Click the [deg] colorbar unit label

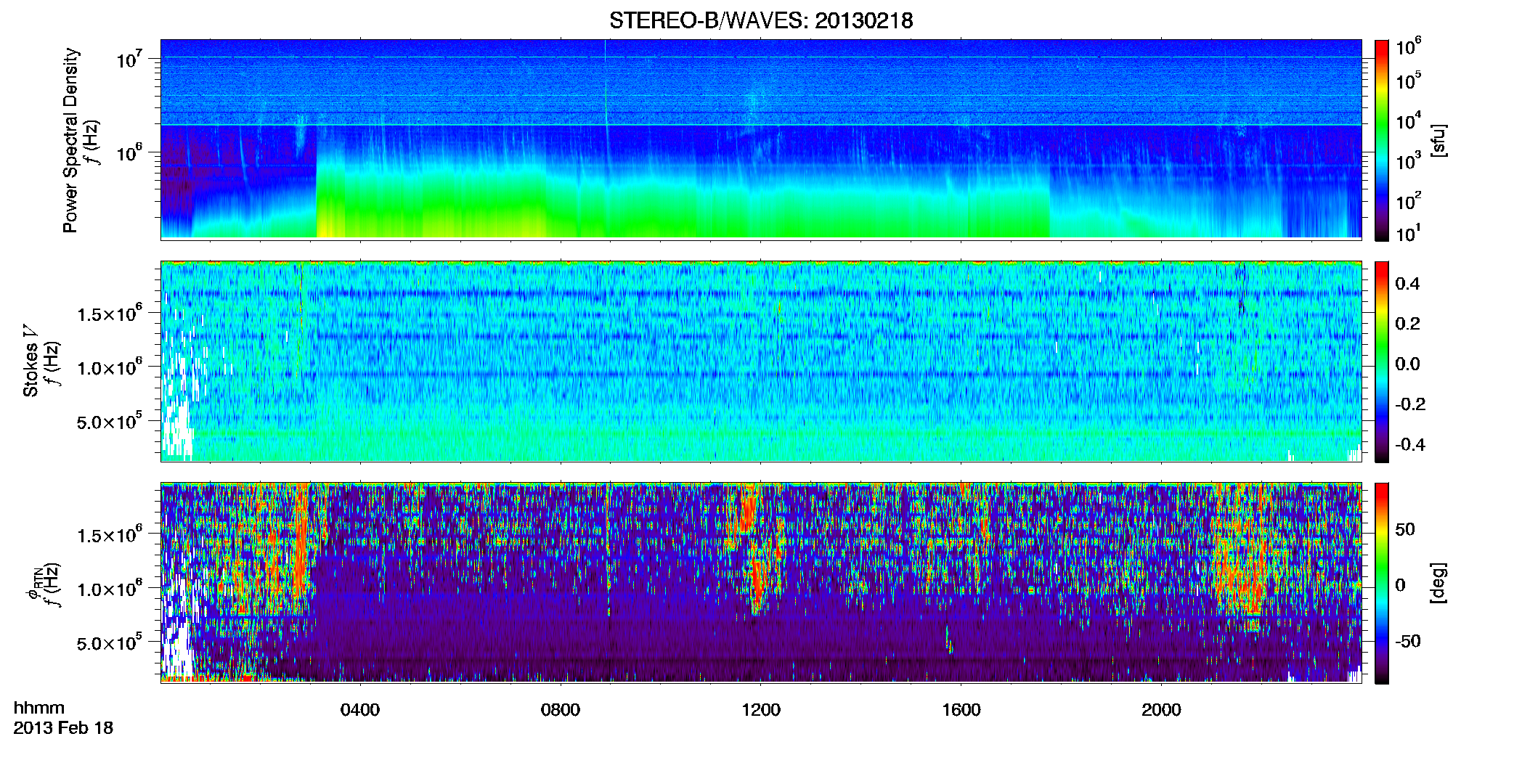pos(1437,582)
